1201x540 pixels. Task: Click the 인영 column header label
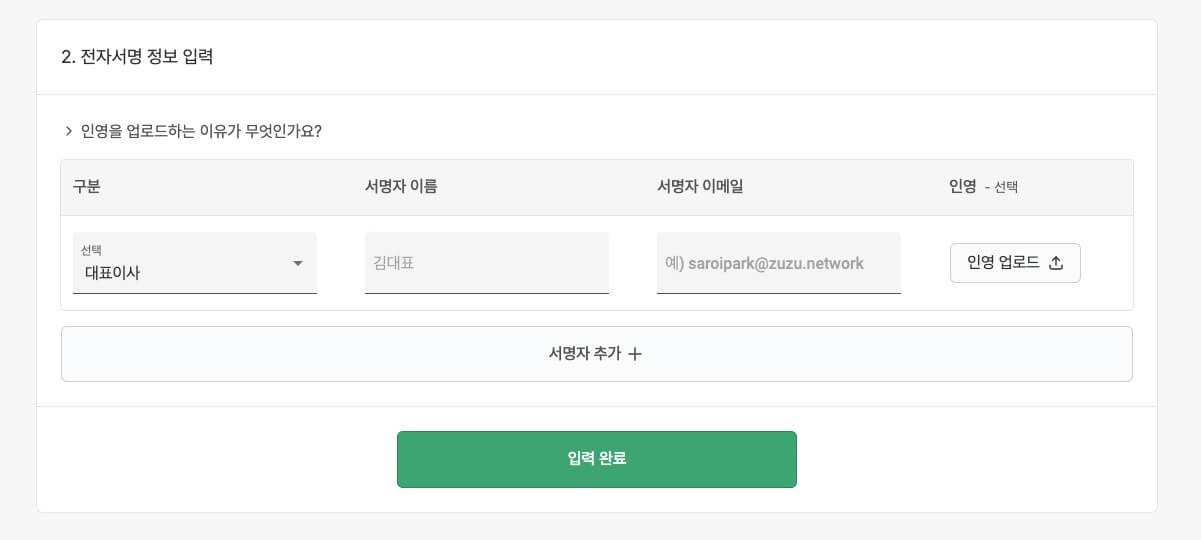962,186
